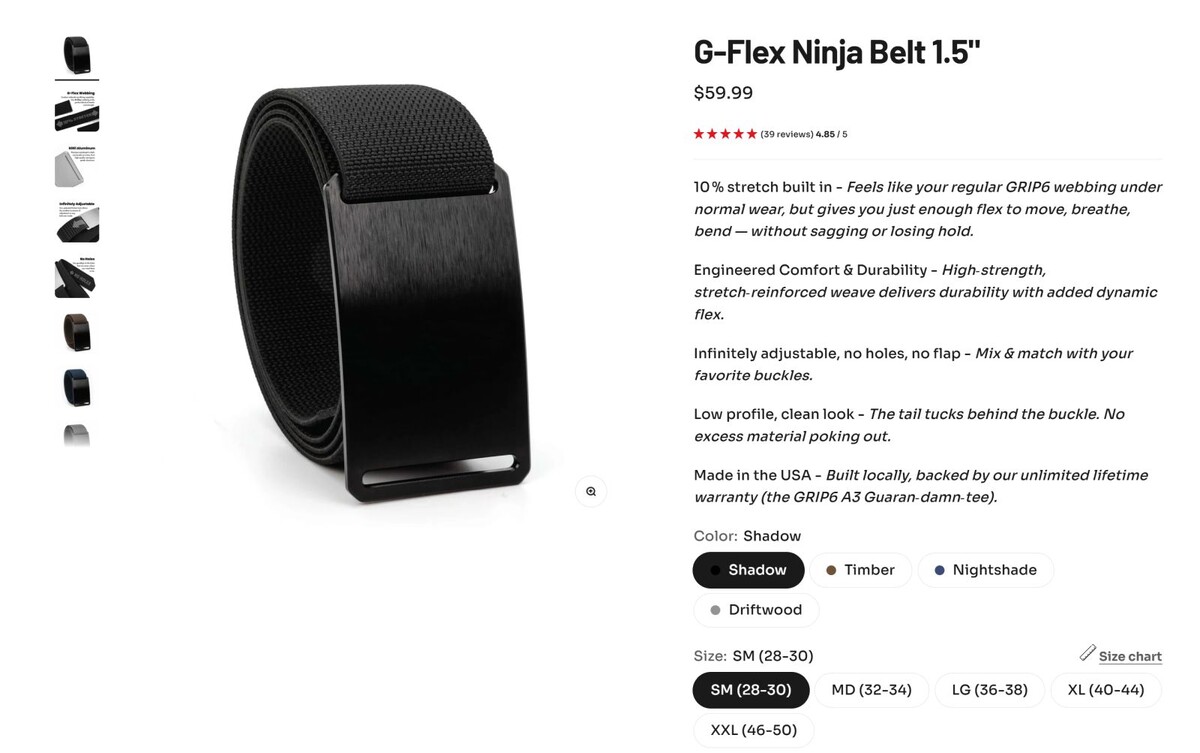Choose the Nightshade color option
The width and height of the screenshot is (1200, 753).
pos(985,570)
